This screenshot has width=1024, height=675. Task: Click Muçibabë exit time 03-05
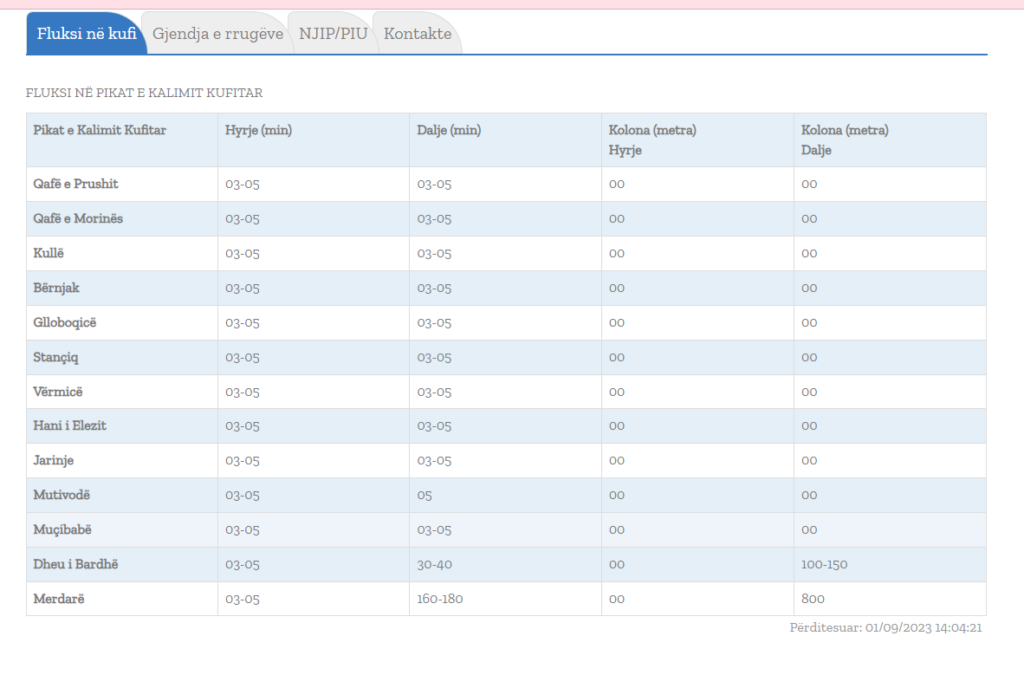point(434,529)
